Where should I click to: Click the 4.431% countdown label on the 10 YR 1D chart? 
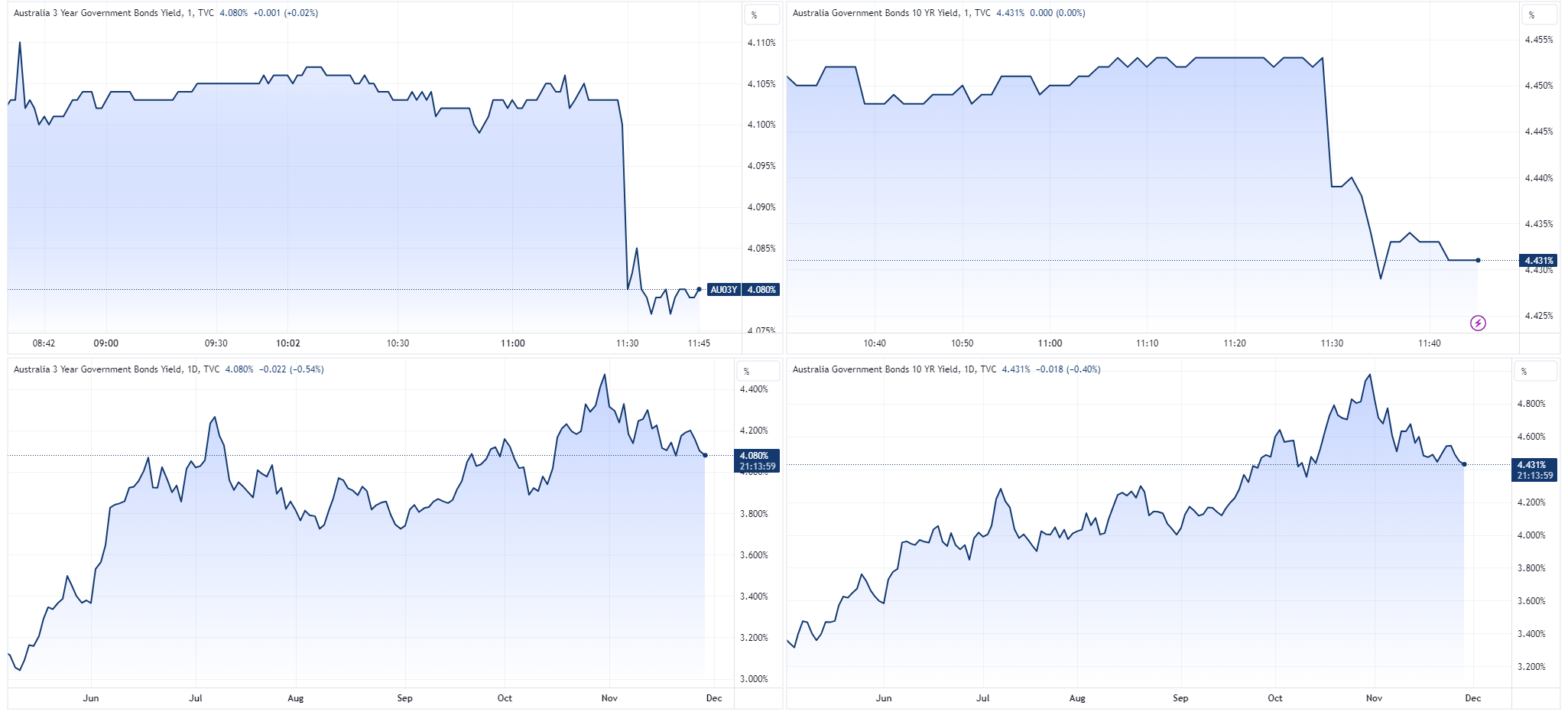click(x=1534, y=470)
